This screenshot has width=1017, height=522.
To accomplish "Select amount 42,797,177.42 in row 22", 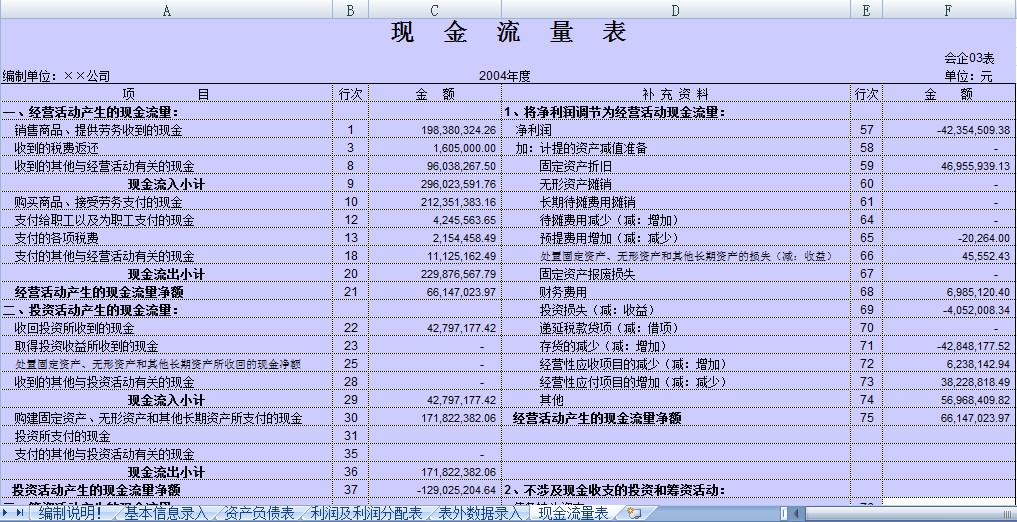I will (435, 328).
